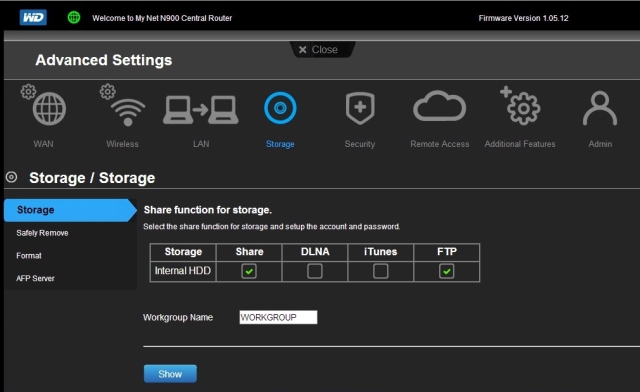This screenshot has width=640, height=392.
Task: Open the Security shield icon
Action: pos(360,108)
